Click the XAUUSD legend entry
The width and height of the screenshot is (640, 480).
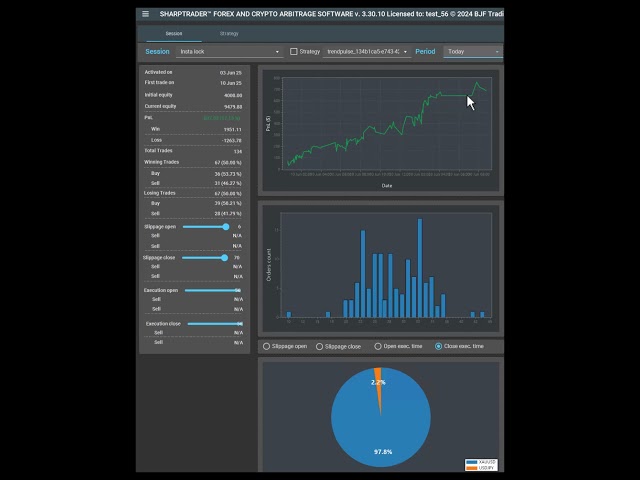[x=481, y=462]
